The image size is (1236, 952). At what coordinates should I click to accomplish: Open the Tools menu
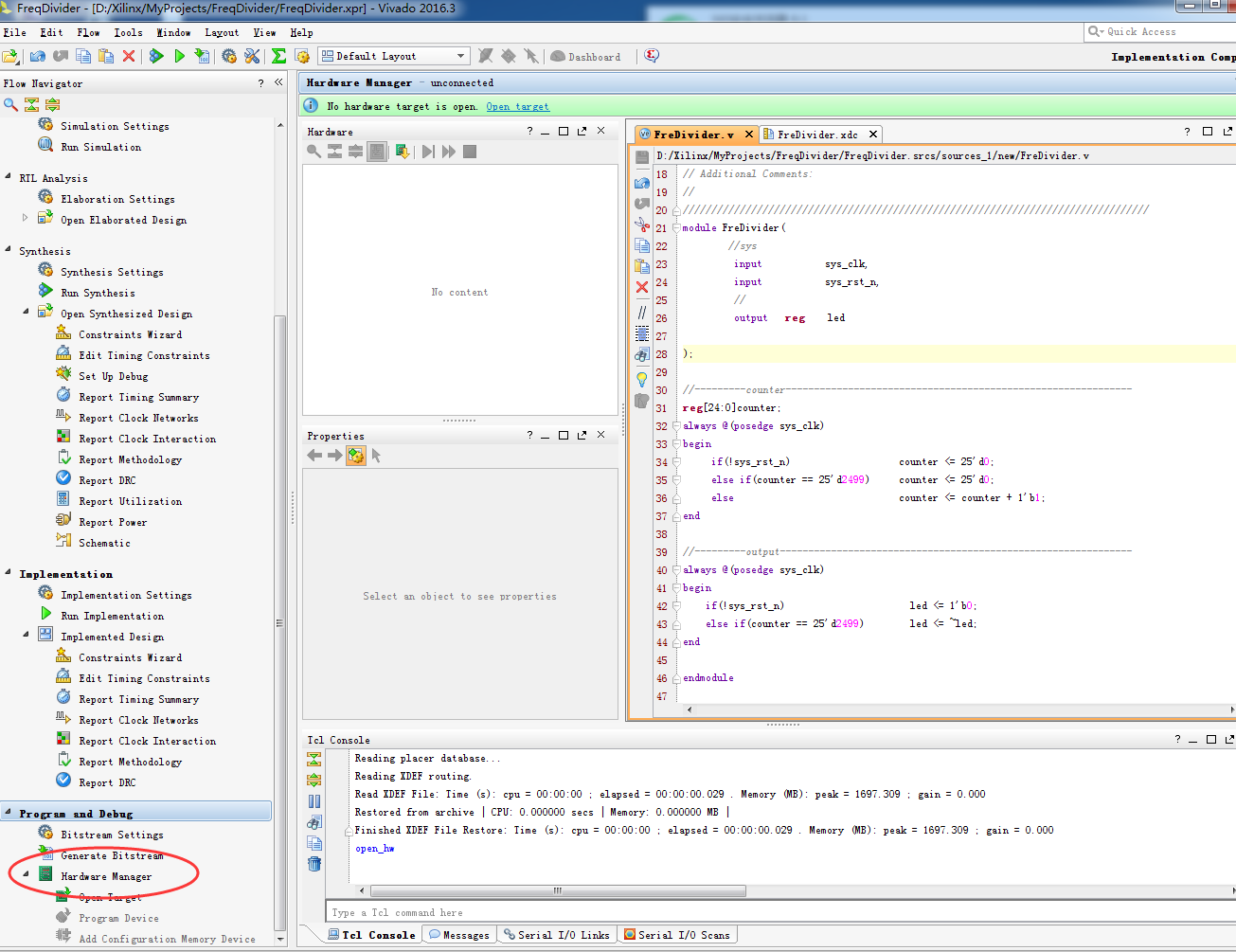[x=128, y=32]
